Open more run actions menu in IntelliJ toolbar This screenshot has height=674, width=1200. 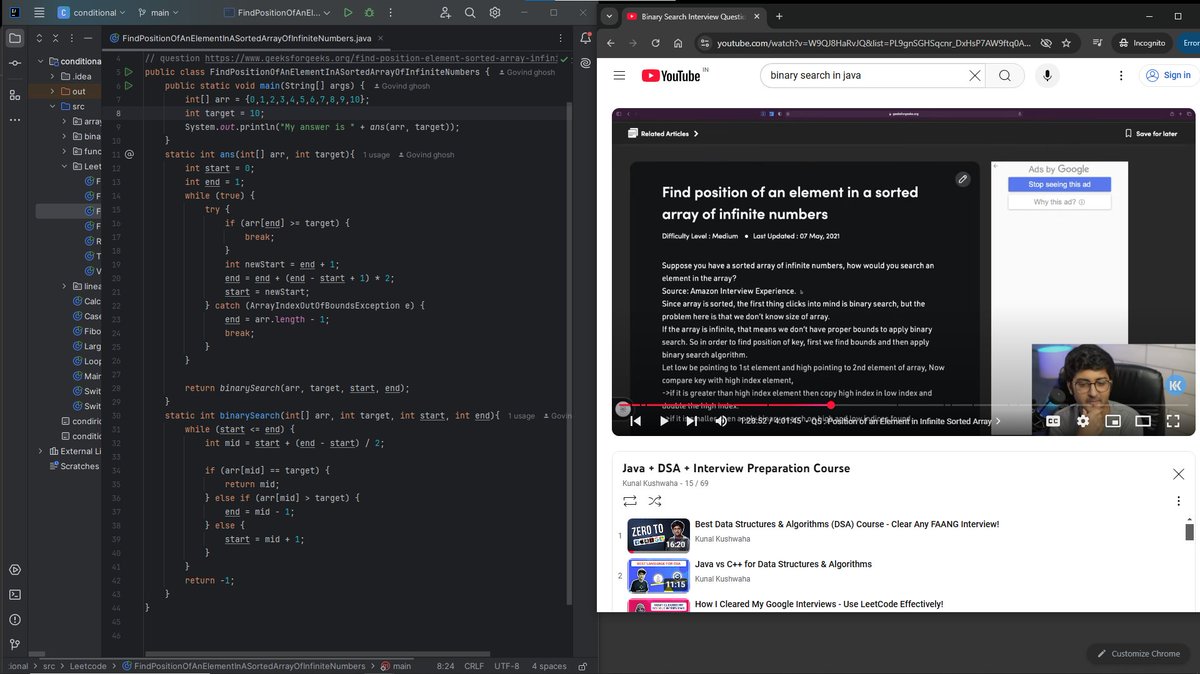(392, 13)
